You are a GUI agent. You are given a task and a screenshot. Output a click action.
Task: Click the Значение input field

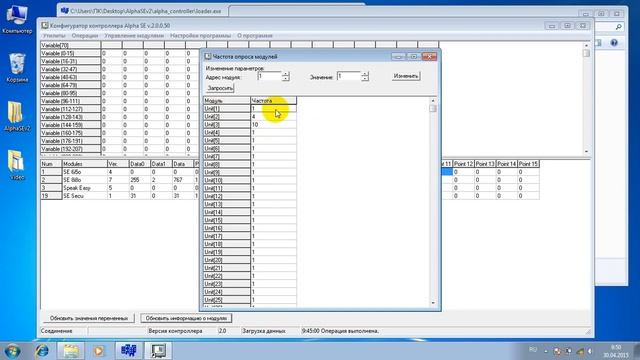pyautogui.click(x=349, y=76)
